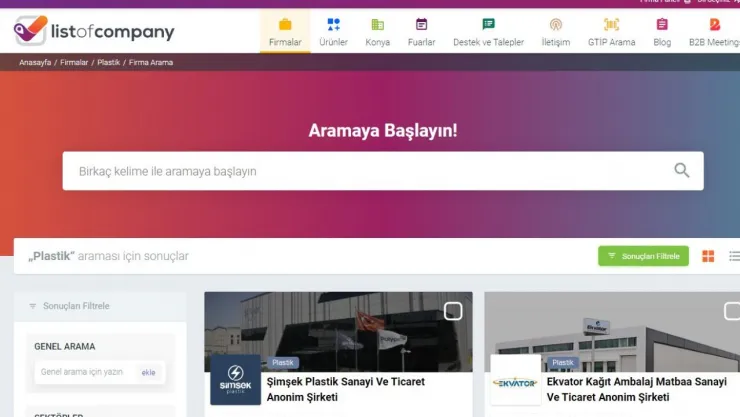
Task: Click the ekle button in Genel Arama
Action: [x=148, y=372]
